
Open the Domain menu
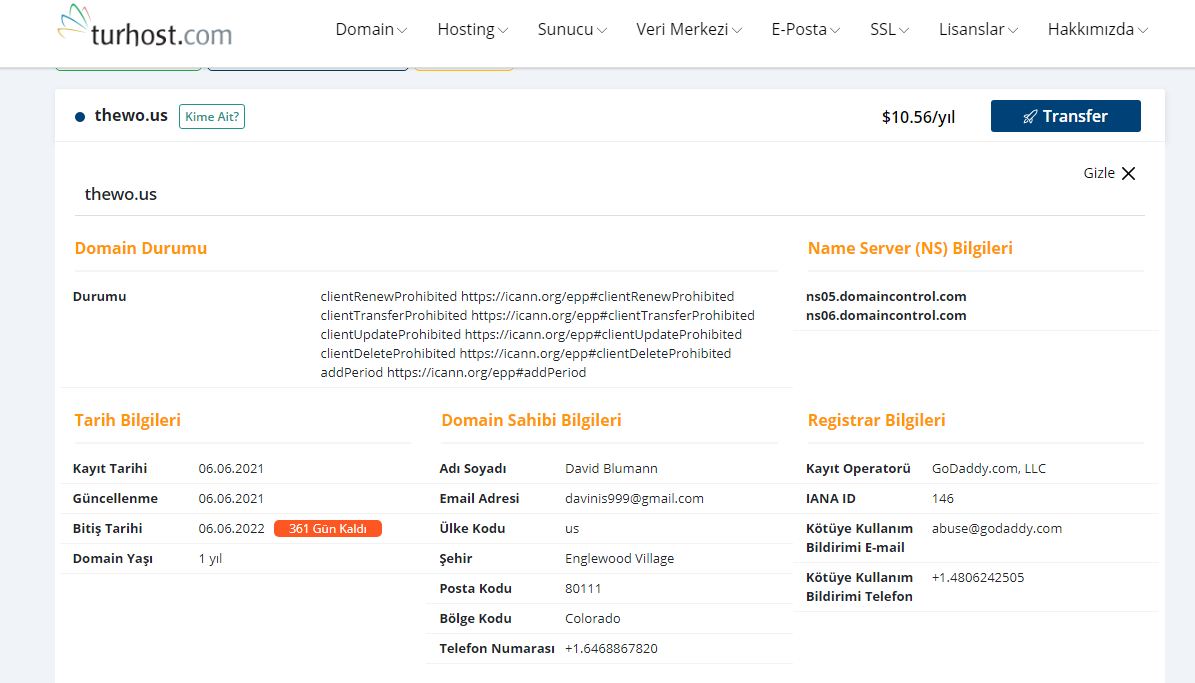(x=371, y=30)
